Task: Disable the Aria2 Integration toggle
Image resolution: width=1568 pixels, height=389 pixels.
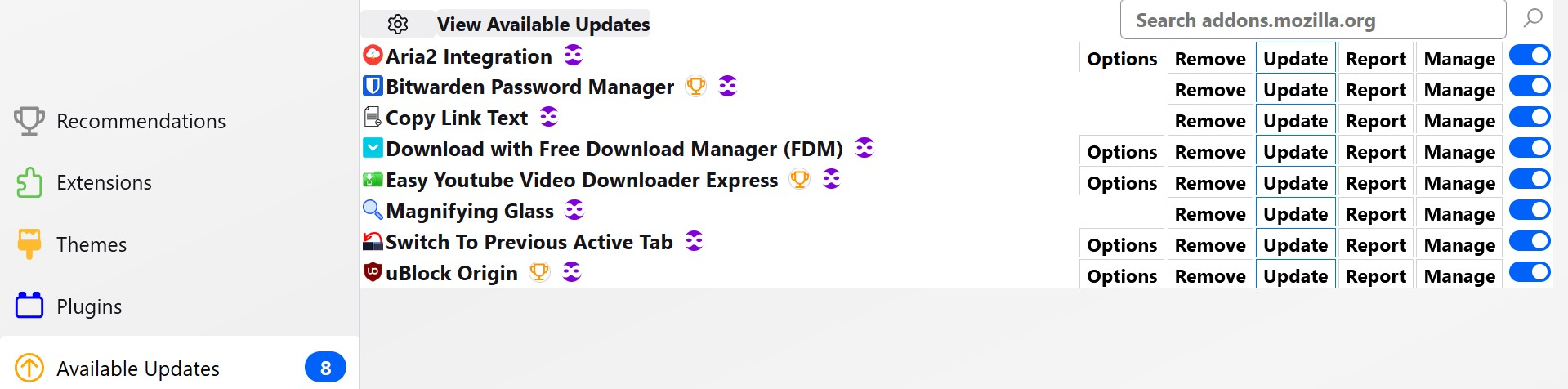Action: (1530, 56)
